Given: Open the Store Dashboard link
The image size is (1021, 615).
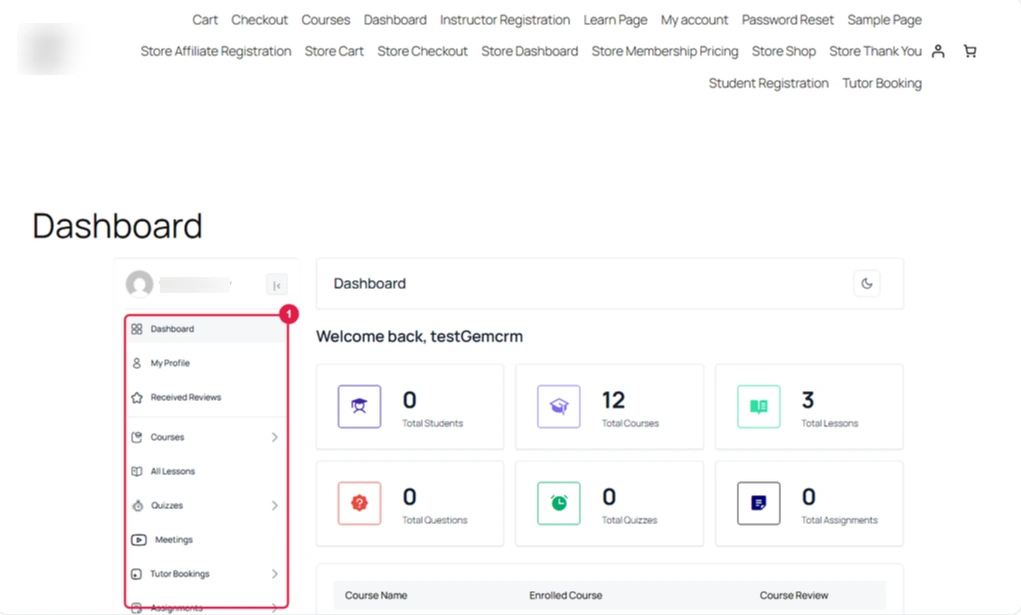Looking at the screenshot, I should tap(529, 51).
